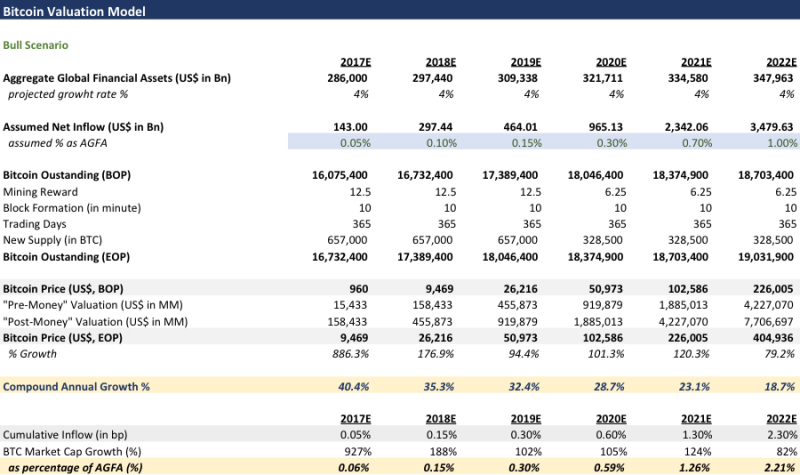
Task: Click the 334,580 value
Action: [688, 78]
